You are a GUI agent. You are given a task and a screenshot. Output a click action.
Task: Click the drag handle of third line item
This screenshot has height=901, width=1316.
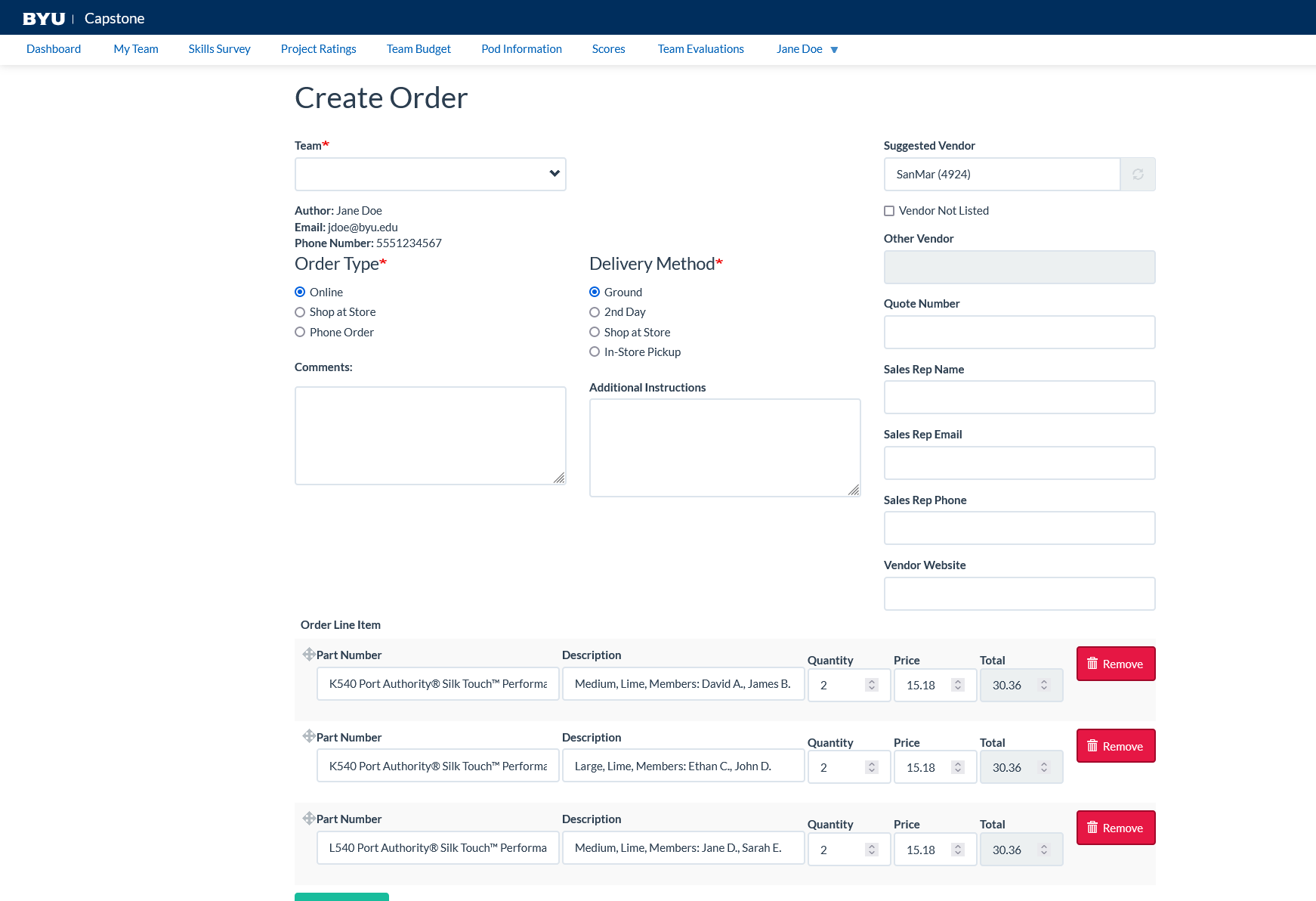point(308,819)
